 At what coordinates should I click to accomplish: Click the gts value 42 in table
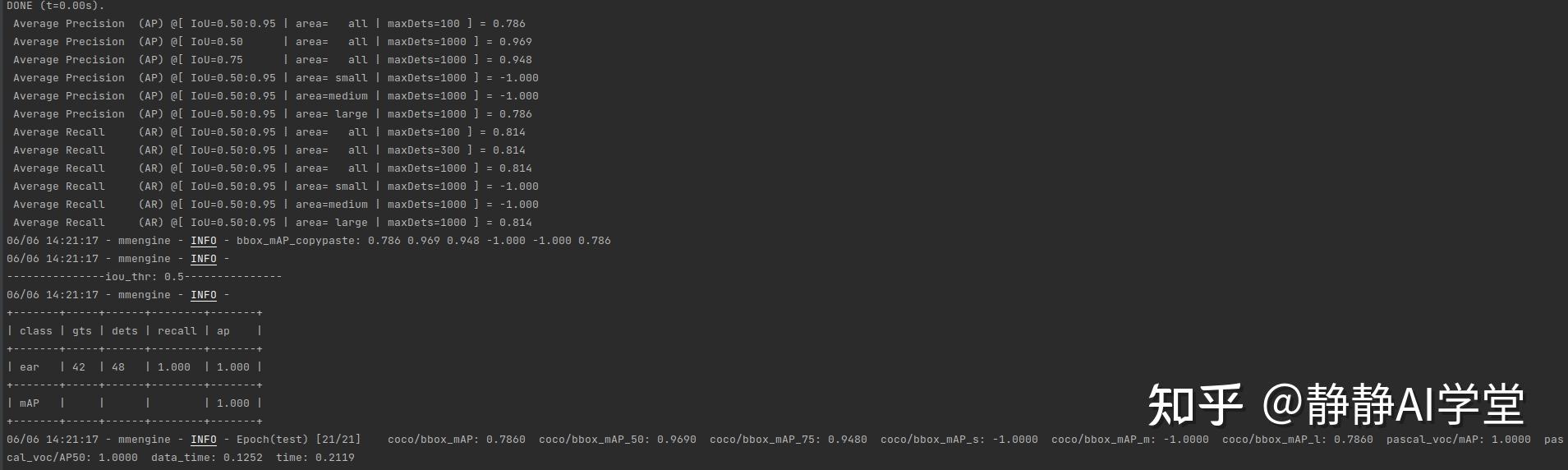pos(79,367)
